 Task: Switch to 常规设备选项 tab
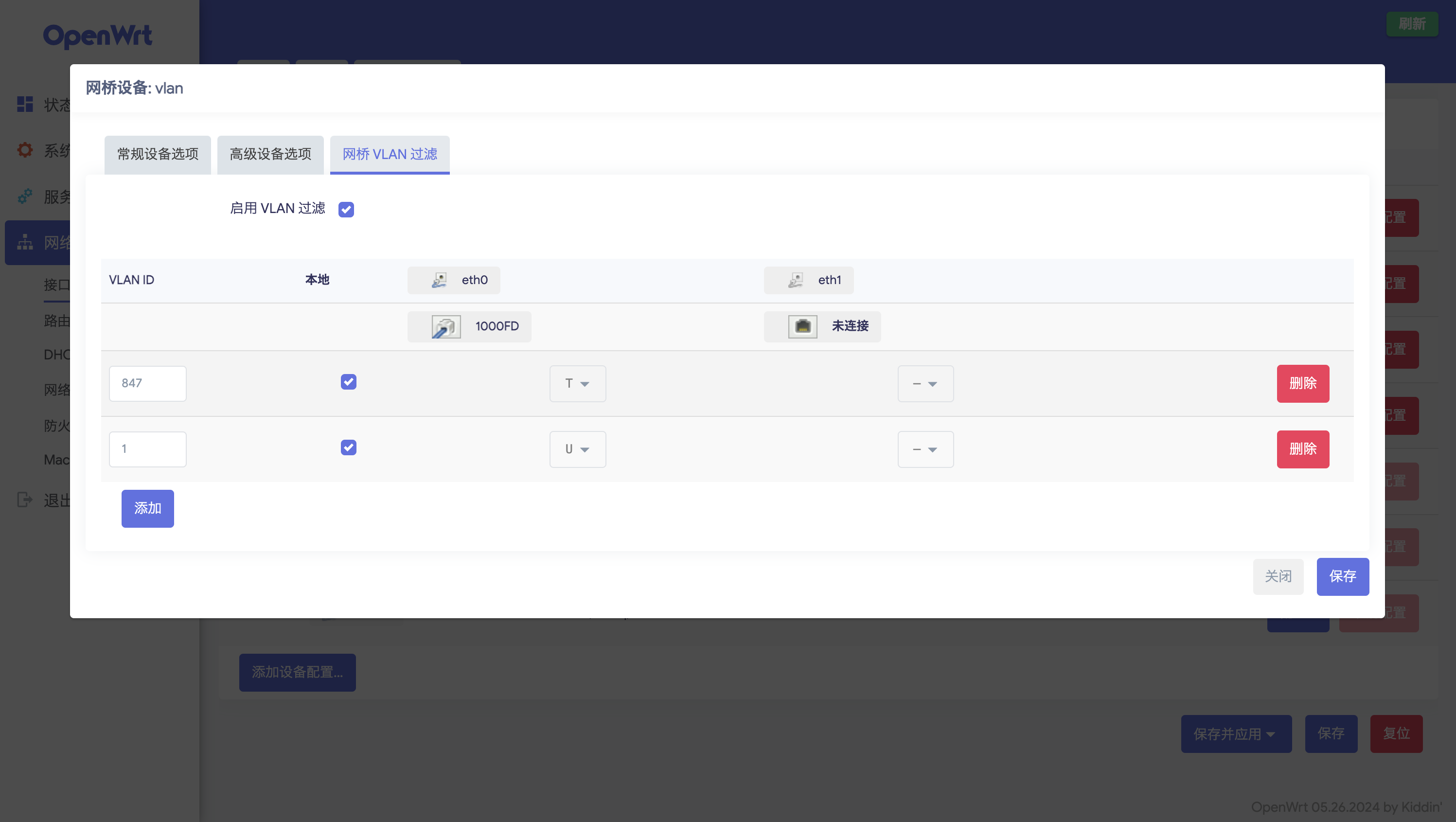tap(158, 154)
